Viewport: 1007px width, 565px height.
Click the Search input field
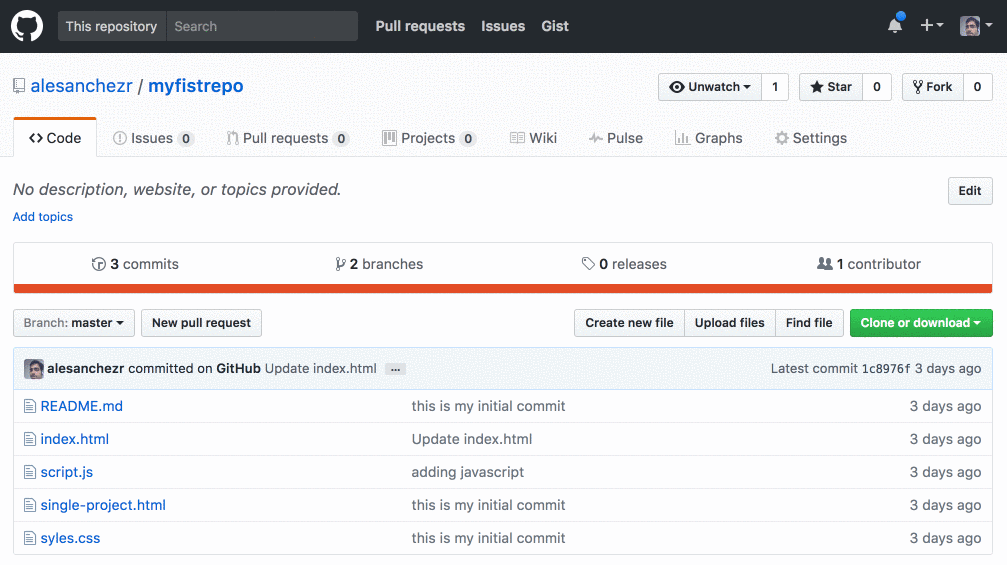(x=262, y=26)
